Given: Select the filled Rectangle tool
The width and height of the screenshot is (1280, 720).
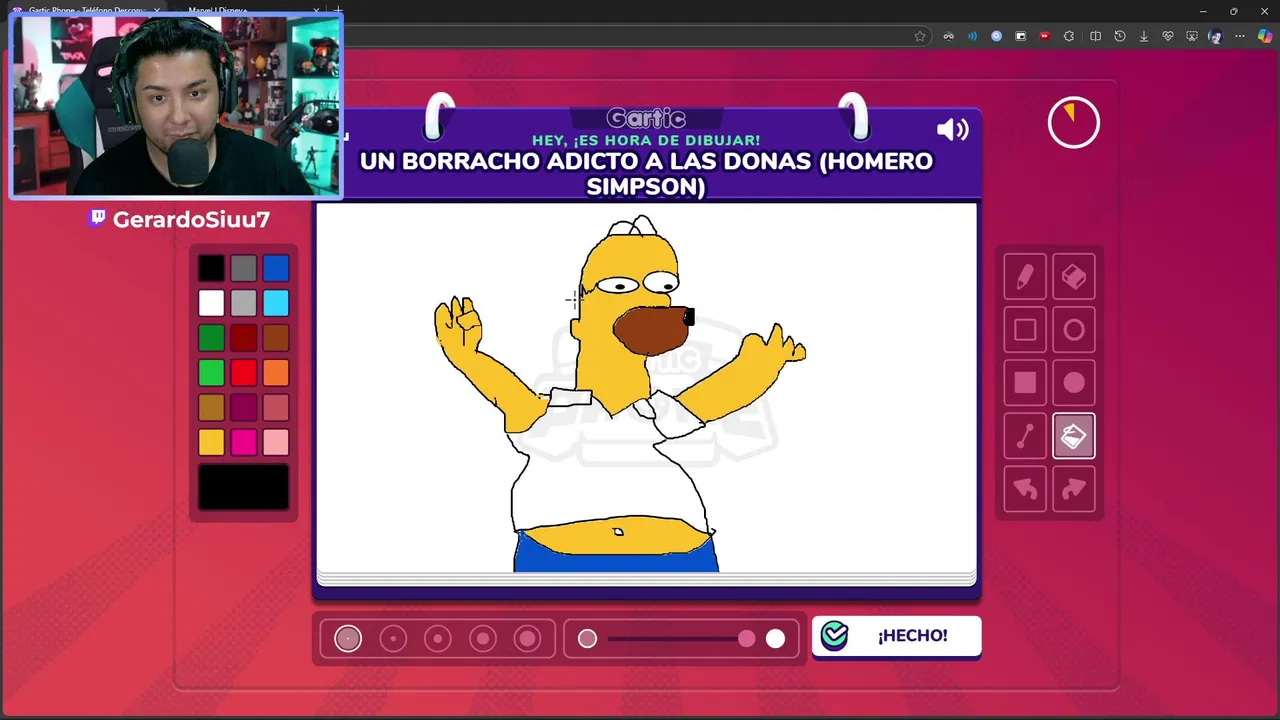Looking at the screenshot, I should click(x=1025, y=383).
